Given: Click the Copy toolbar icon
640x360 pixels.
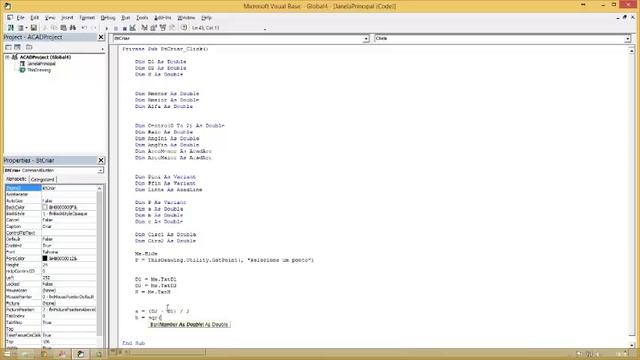Looking at the screenshot, I should pos(54,28).
